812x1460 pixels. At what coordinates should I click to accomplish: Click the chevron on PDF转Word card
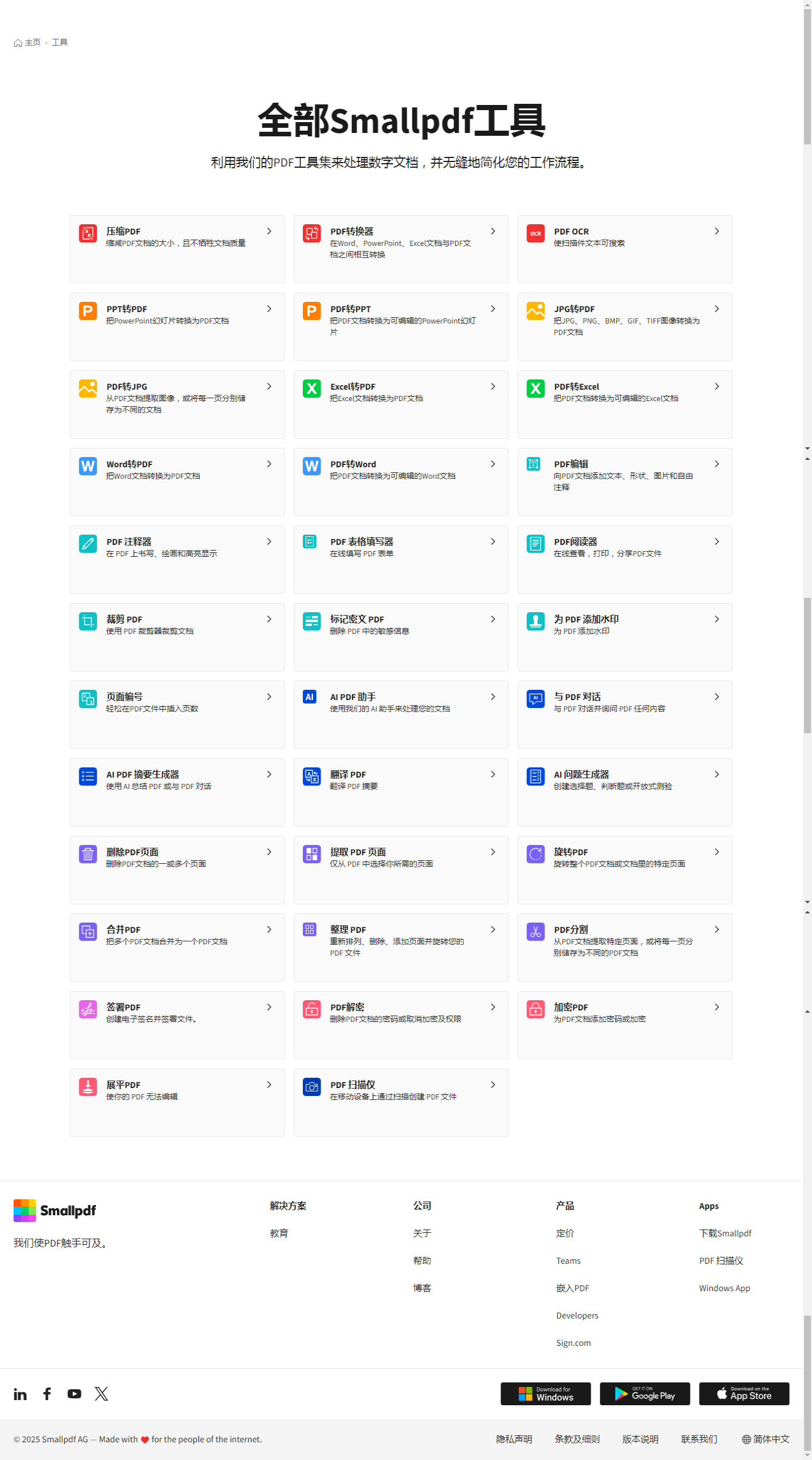493,464
